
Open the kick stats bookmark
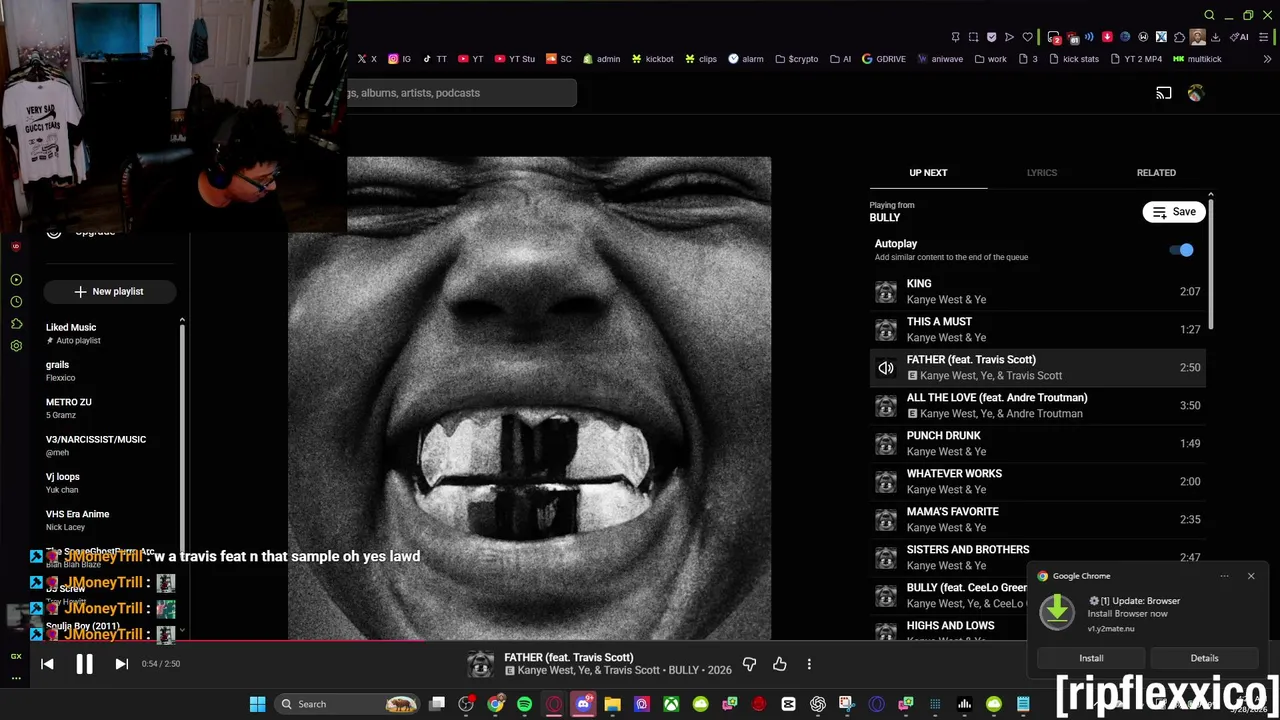tap(1074, 59)
